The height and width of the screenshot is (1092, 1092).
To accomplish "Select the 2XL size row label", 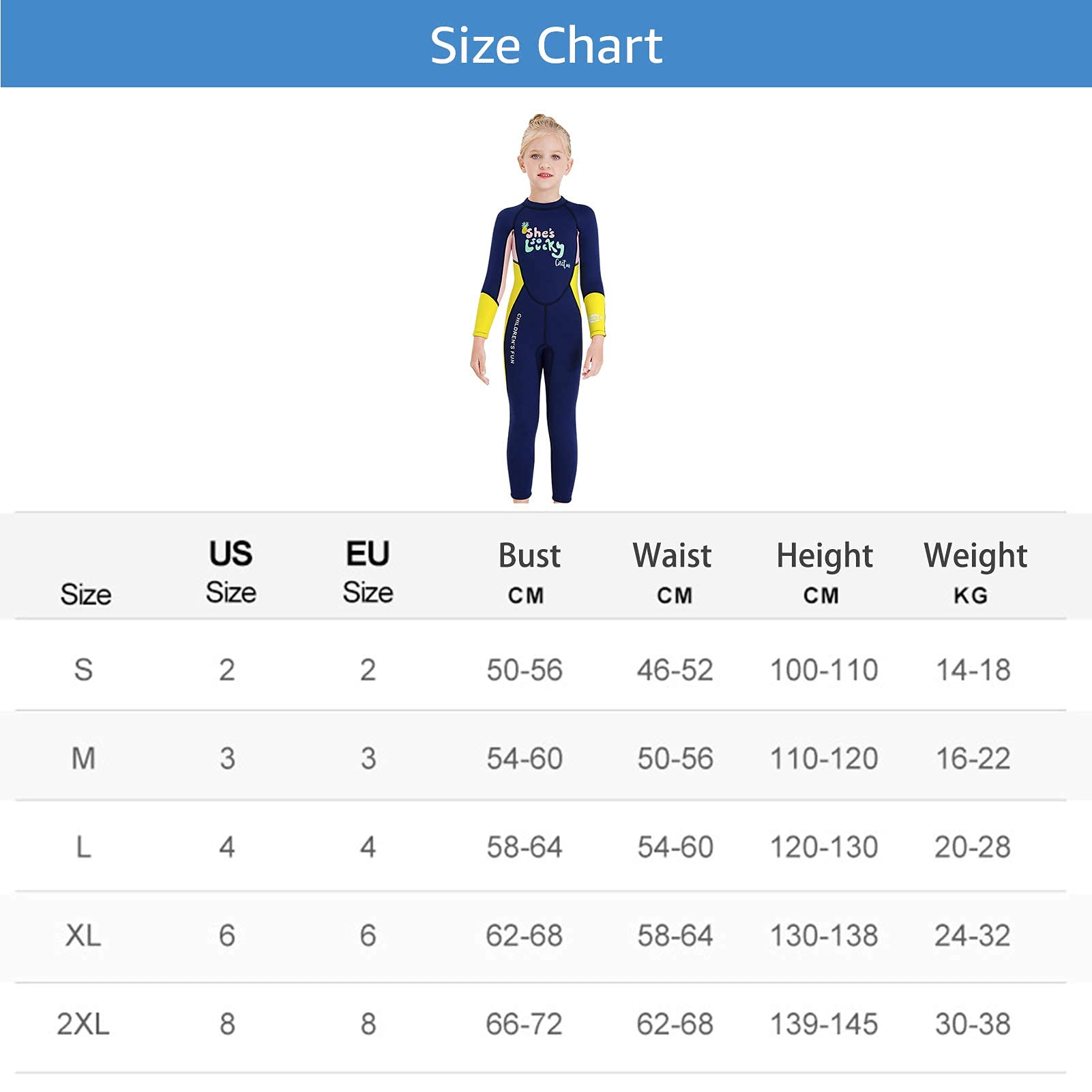I will [x=83, y=1024].
